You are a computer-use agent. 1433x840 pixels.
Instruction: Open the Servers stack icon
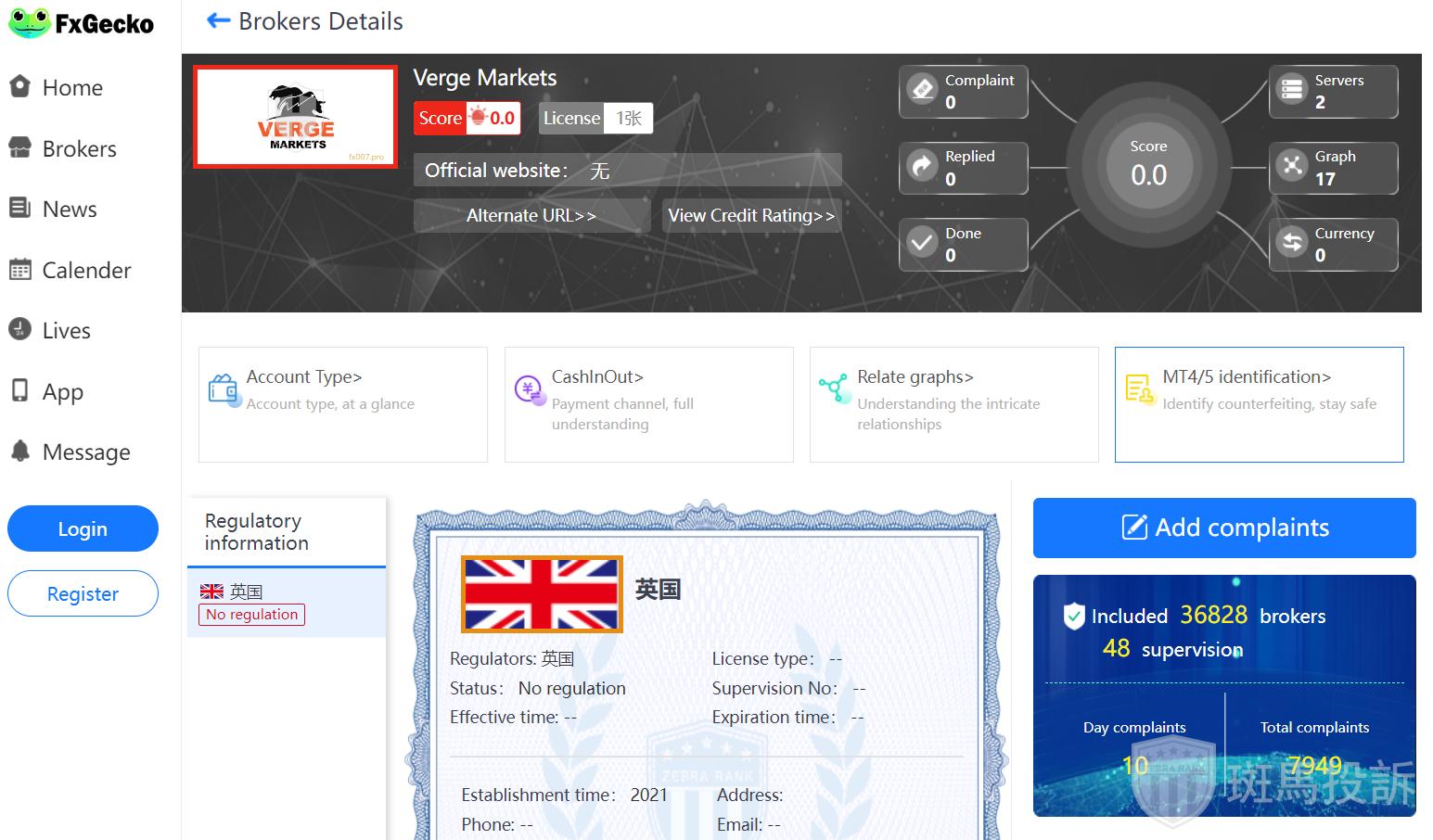1292,90
